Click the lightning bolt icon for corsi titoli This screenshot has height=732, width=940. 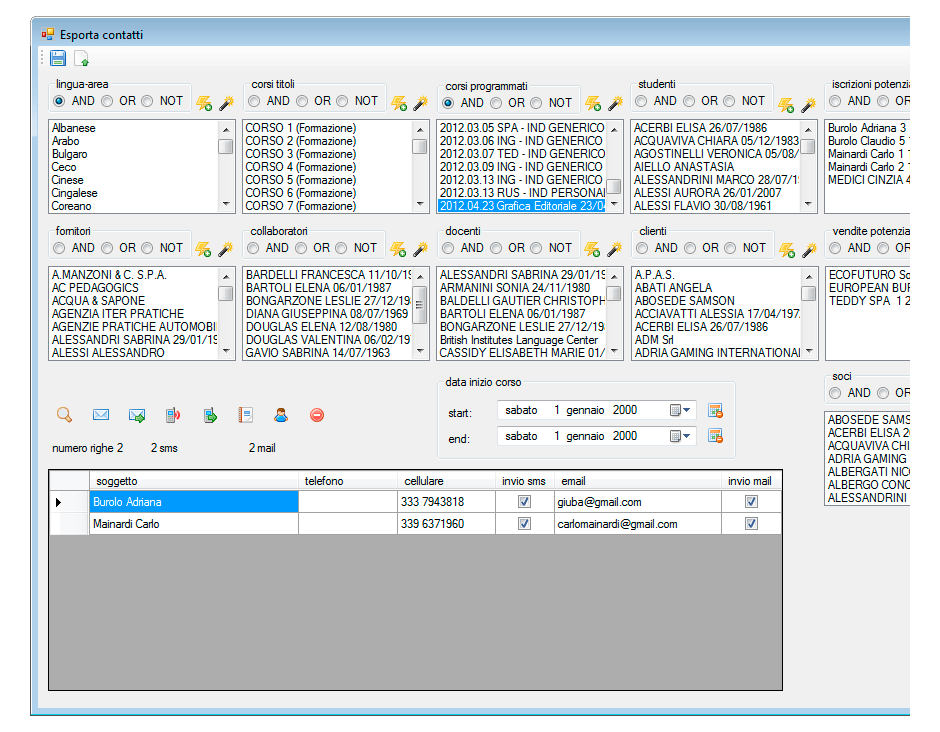(399, 103)
